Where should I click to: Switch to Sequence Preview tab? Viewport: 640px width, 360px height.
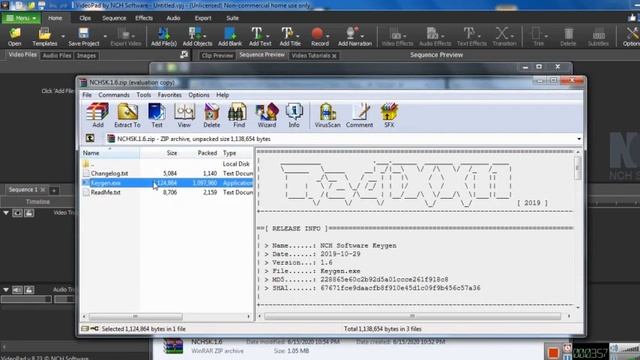262,55
